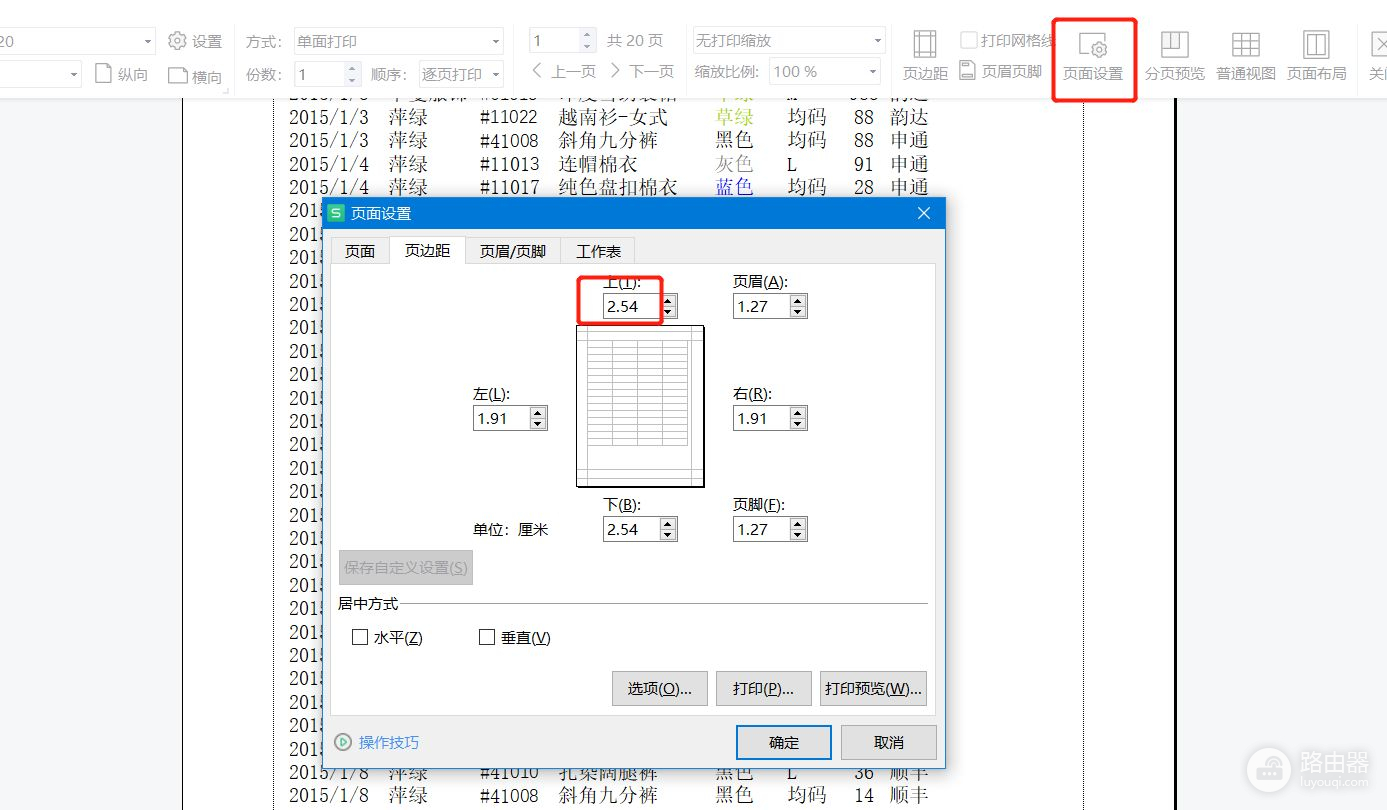This screenshot has width=1387, height=810.
Task: Enable 打印网格线 checkbox
Action: click(969, 40)
